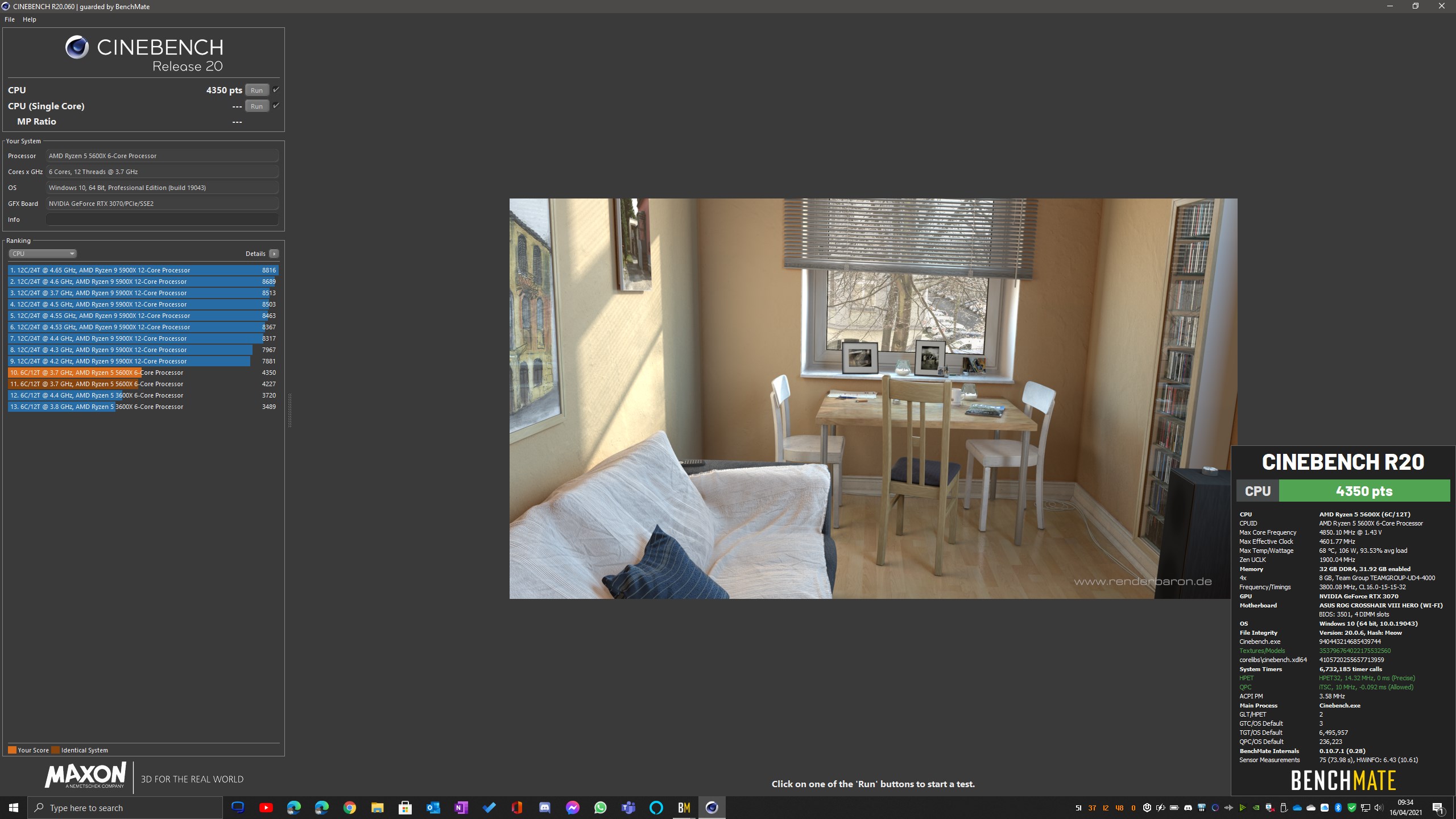Viewport: 1456px width, 819px height.
Task: Select ranking row 13 scoring 3489
Action: [143, 407]
